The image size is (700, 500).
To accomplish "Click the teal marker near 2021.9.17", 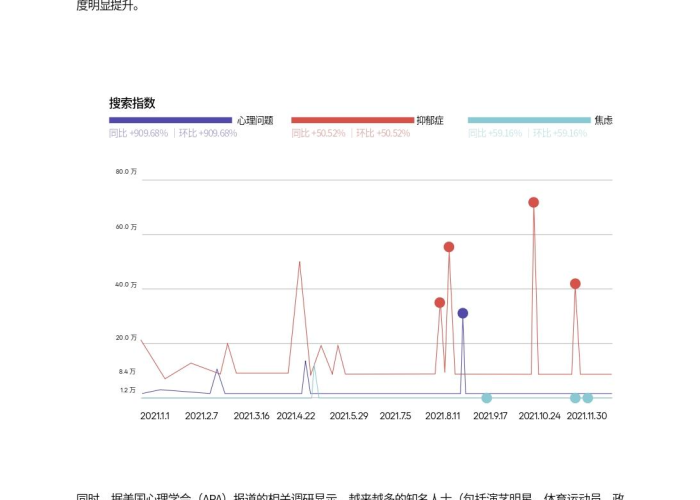I will (x=487, y=398).
